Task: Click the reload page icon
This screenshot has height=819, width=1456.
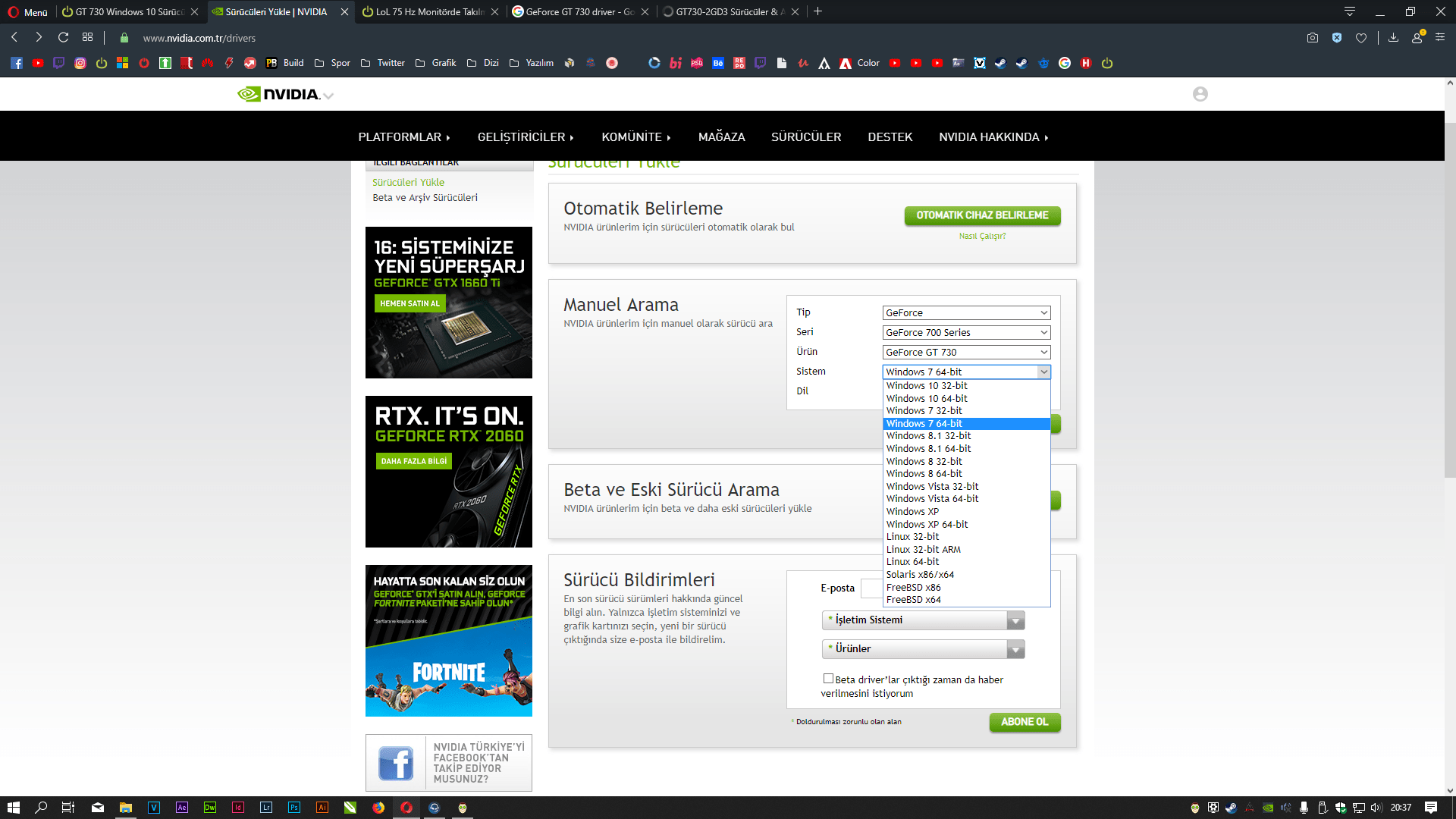Action: point(64,37)
